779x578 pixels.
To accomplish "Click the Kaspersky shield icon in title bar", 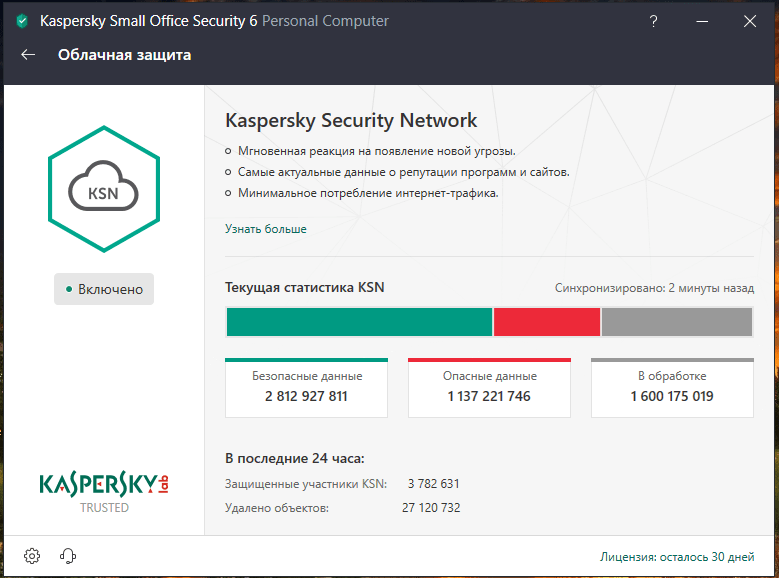I will [x=22, y=21].
